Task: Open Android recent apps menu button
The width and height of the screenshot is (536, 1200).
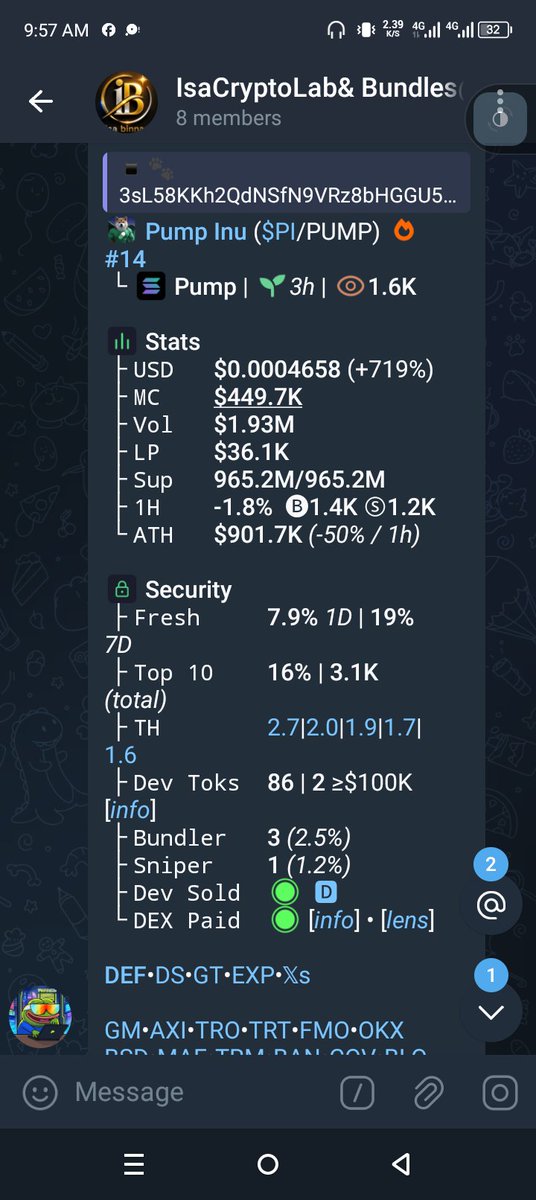Action: (x=134, y=1164)
